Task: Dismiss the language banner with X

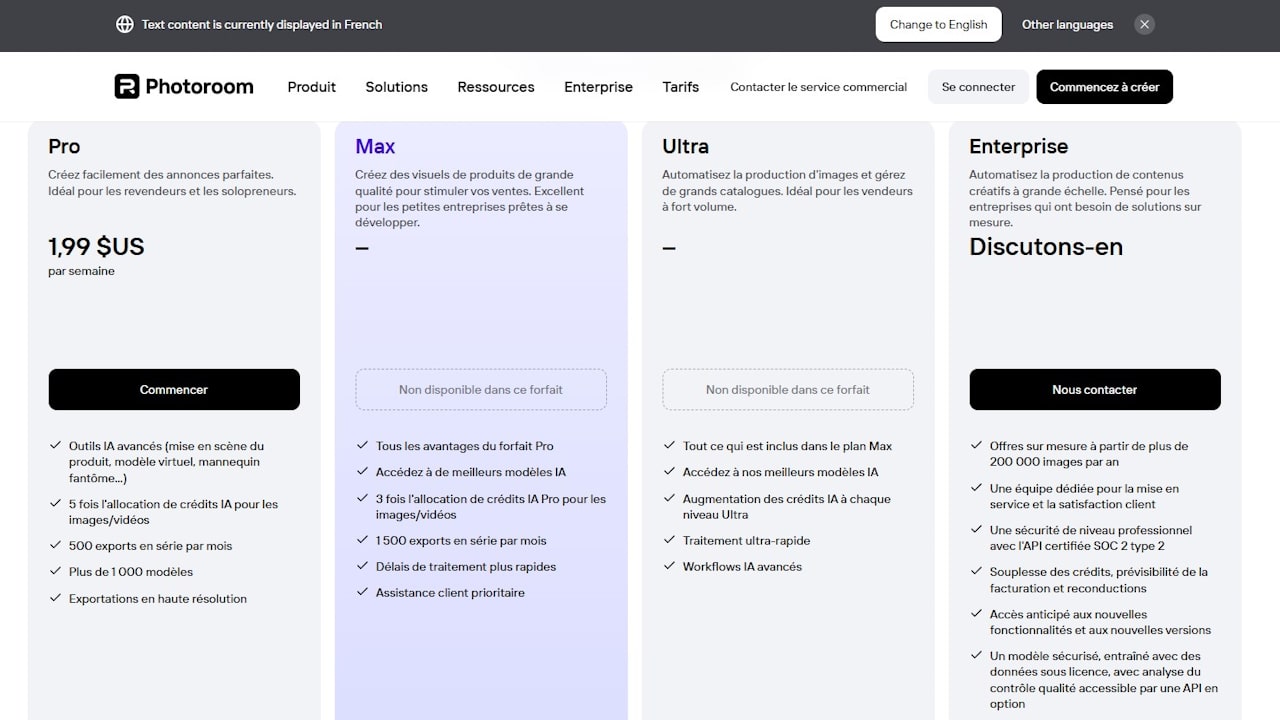Action: (x=1145, y=25)
